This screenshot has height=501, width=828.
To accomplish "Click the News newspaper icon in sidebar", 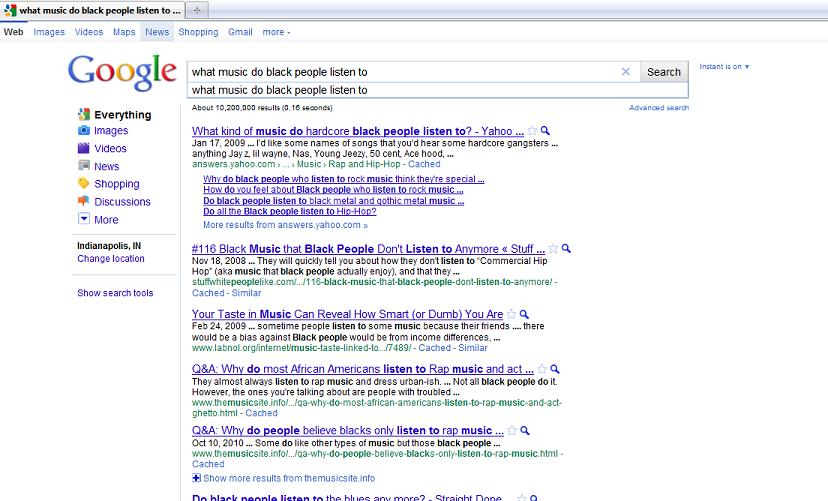I will click(x=84, y=166).
